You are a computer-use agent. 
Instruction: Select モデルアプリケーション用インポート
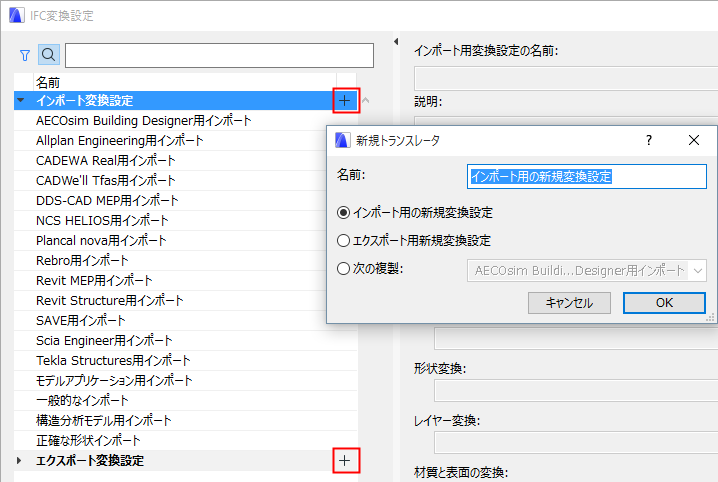point(185,380)
